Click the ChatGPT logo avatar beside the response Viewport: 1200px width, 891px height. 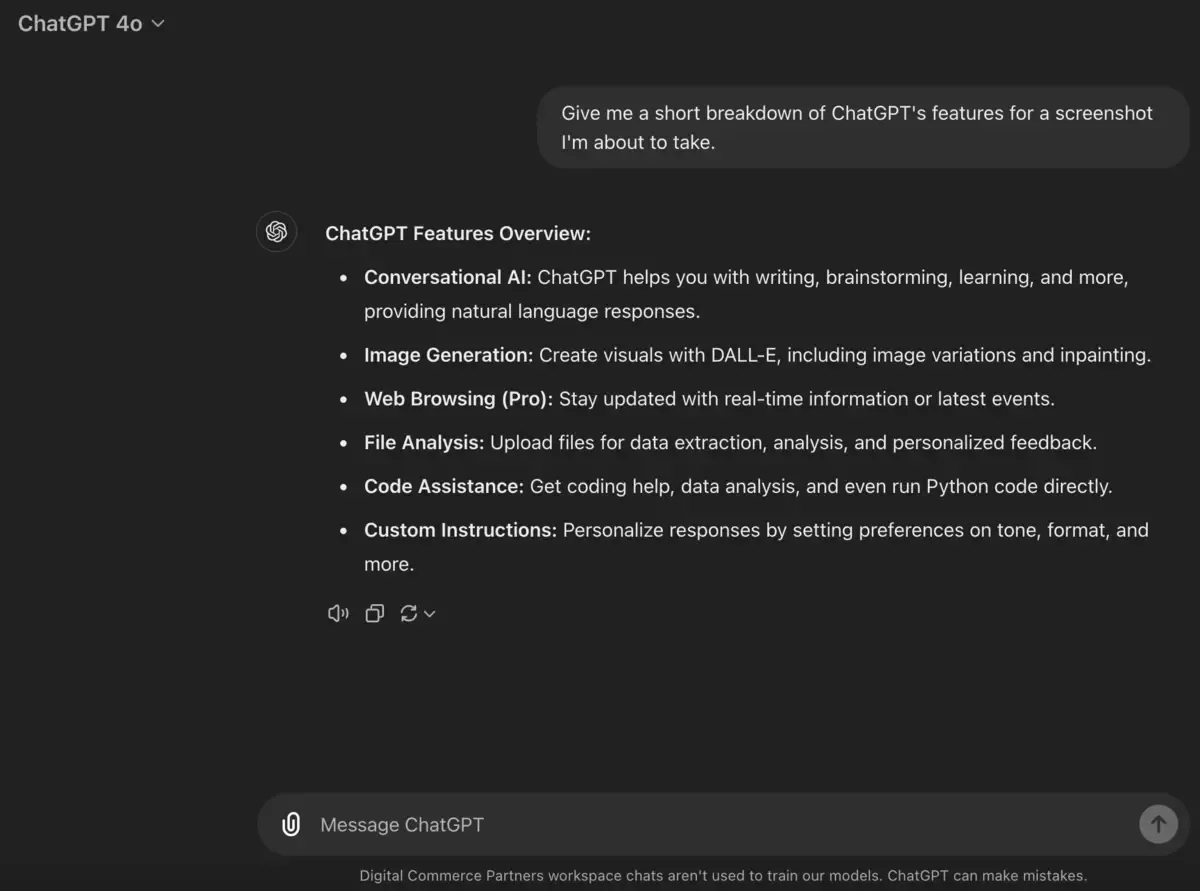276,232
